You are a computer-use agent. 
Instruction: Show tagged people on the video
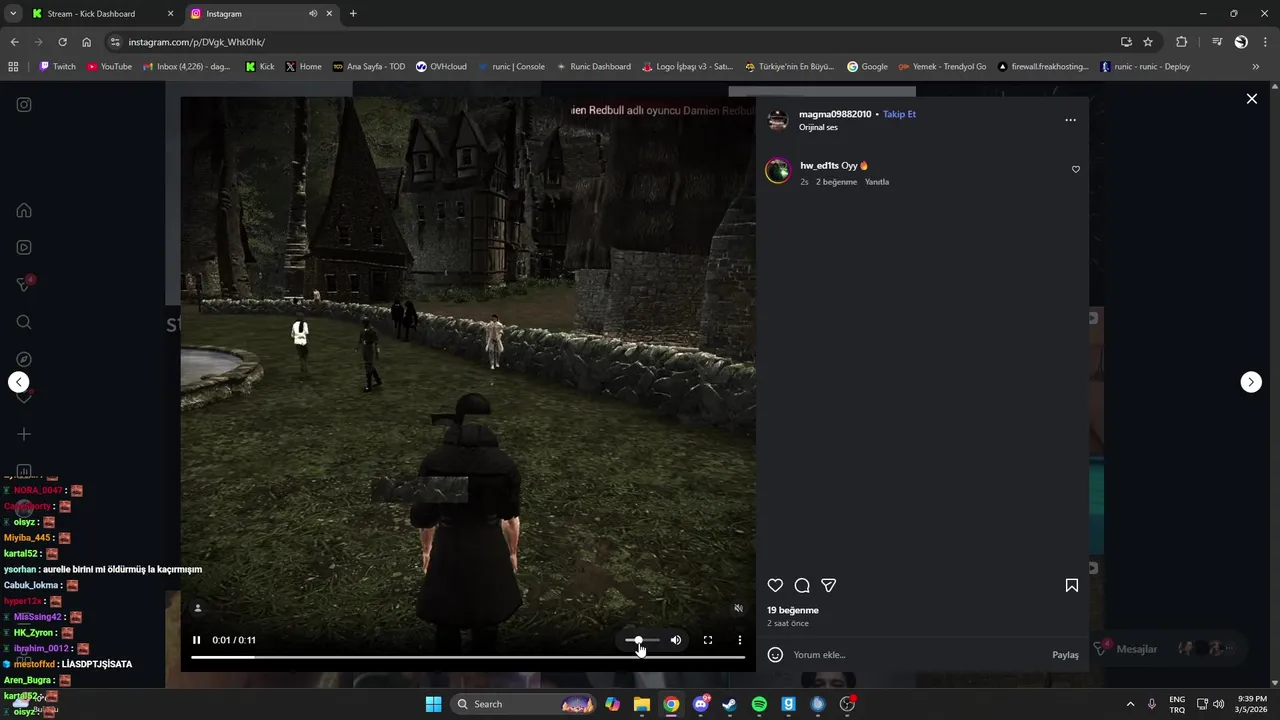[x=198, y=608]
